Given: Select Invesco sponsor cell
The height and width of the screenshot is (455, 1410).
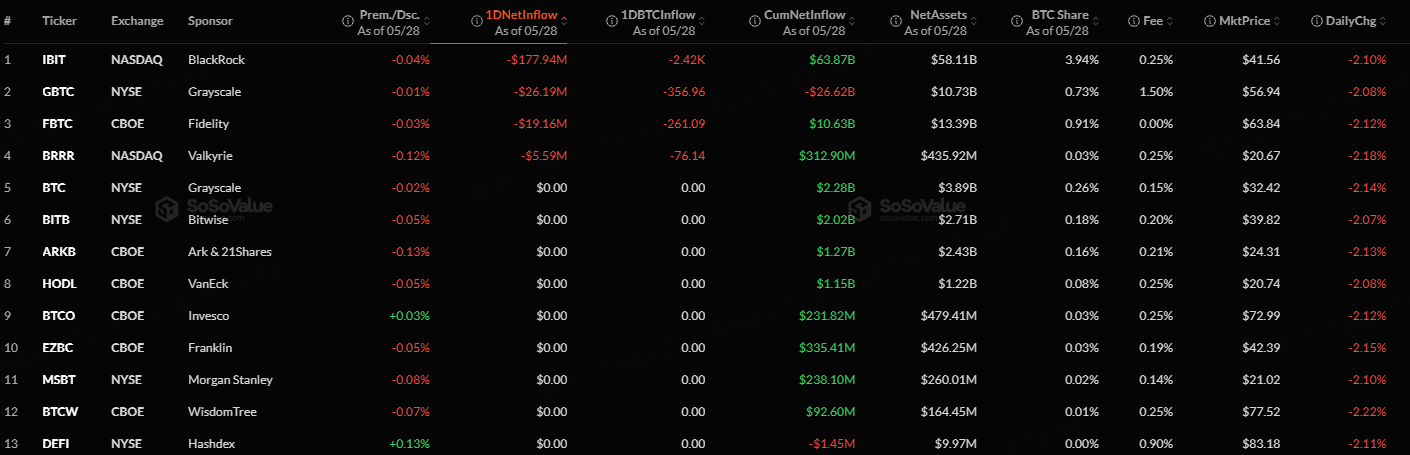Looking at the screenshot, I should [208, 316].
